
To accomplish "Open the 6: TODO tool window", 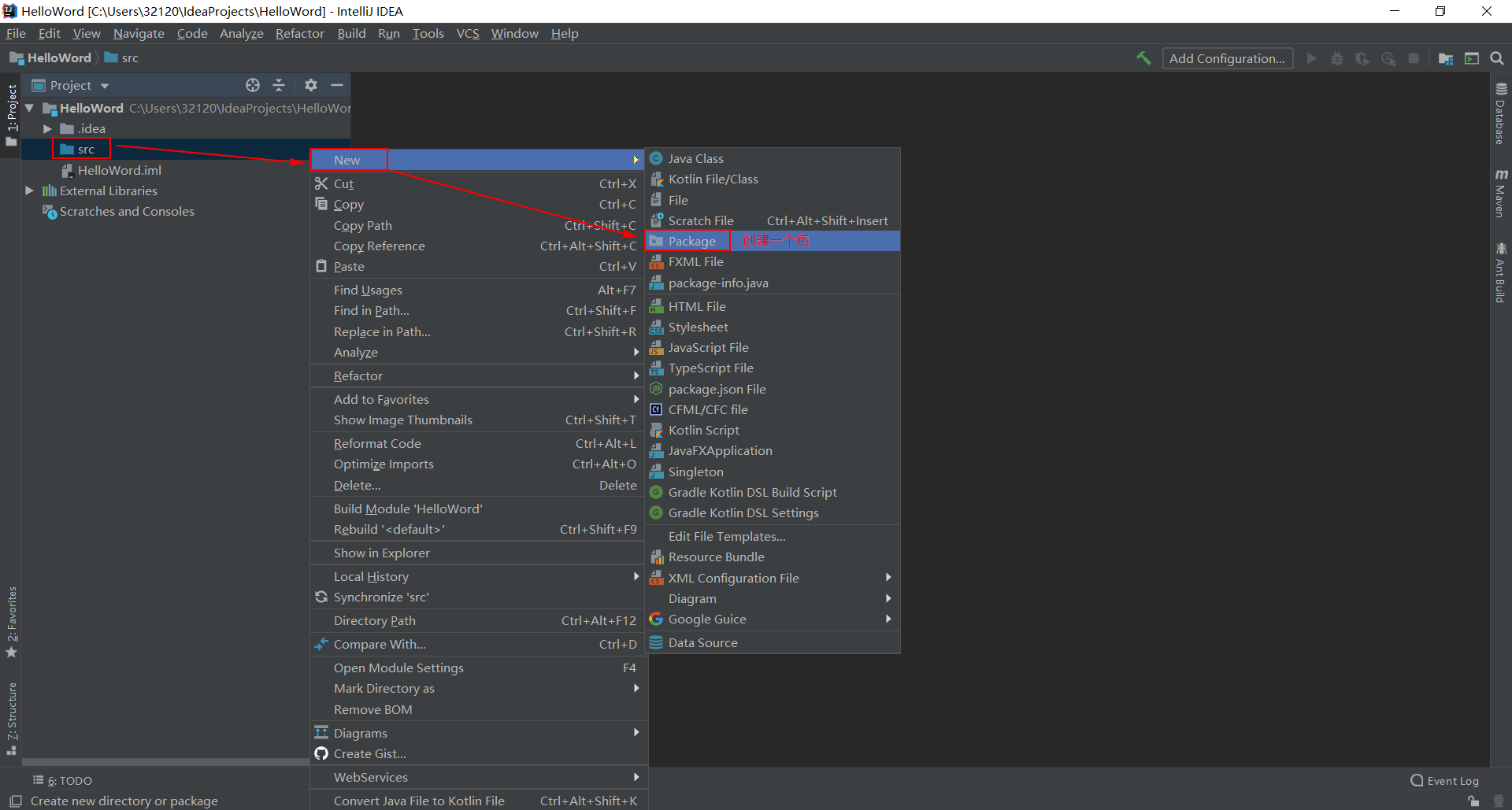I will click(x=63, y=781).
